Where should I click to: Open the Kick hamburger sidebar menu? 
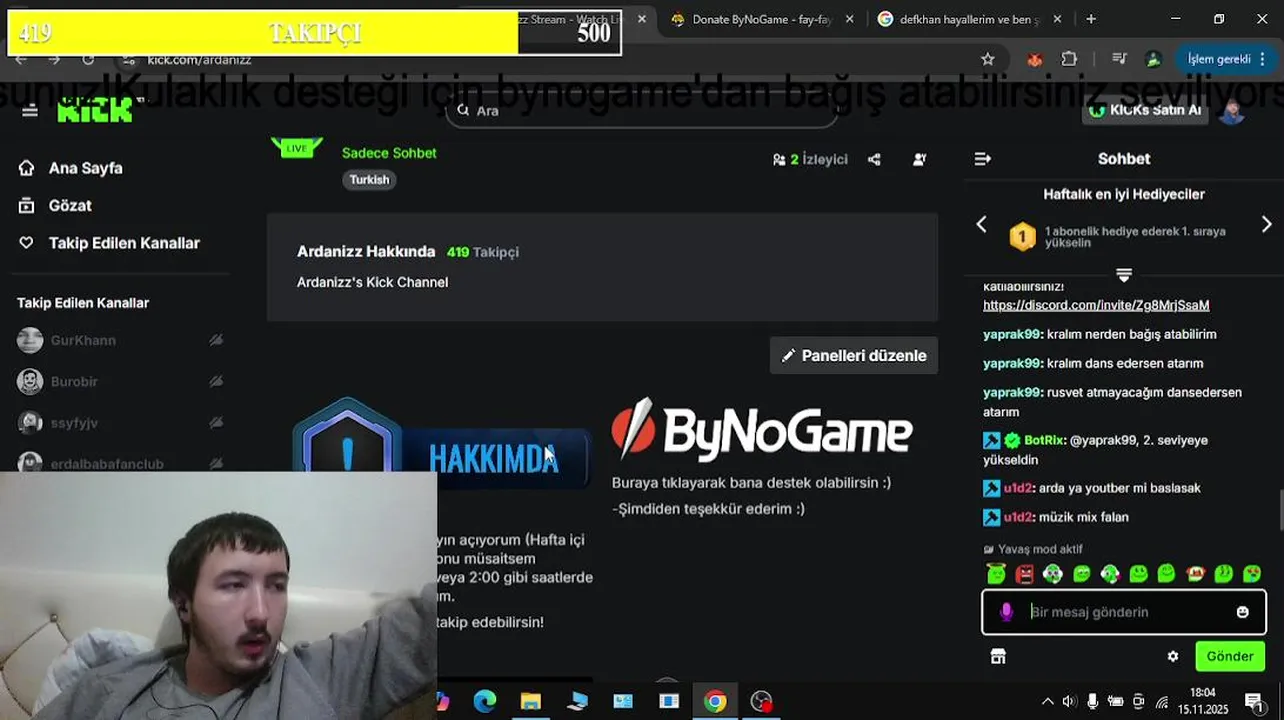tap(30, 110)
